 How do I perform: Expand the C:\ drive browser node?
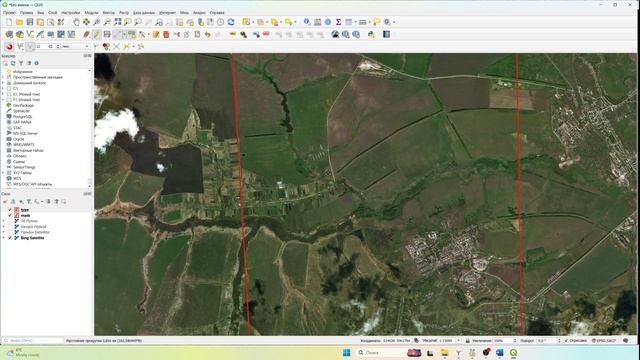pyautogui.click(x=3, y=88)
